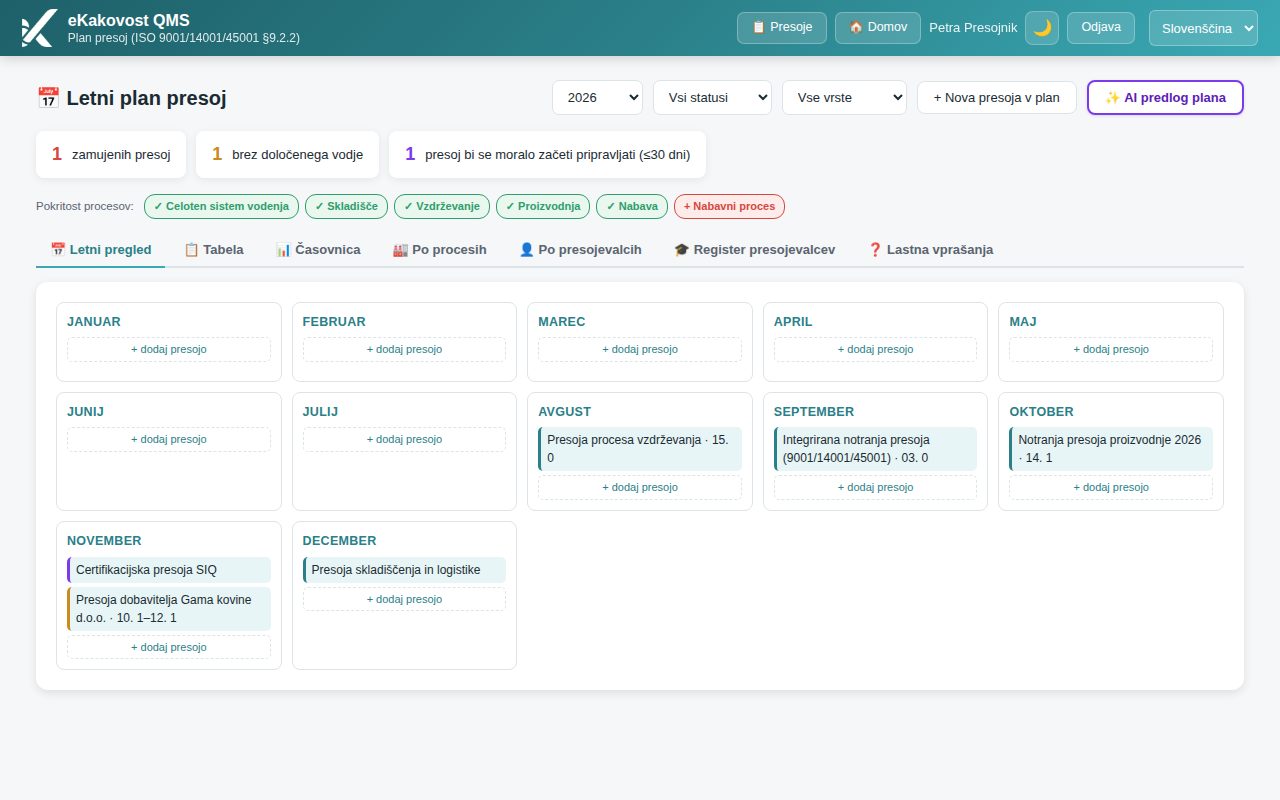Switch to the Tabela tab

tap(214, 250)
